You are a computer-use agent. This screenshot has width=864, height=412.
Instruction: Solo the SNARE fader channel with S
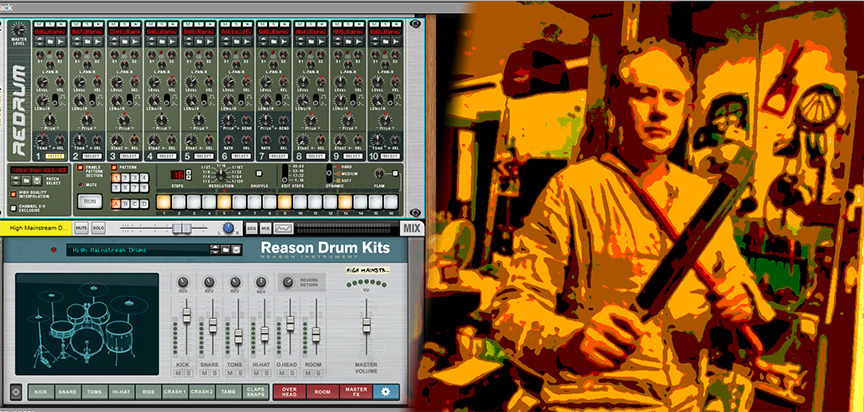coord(213,373)
